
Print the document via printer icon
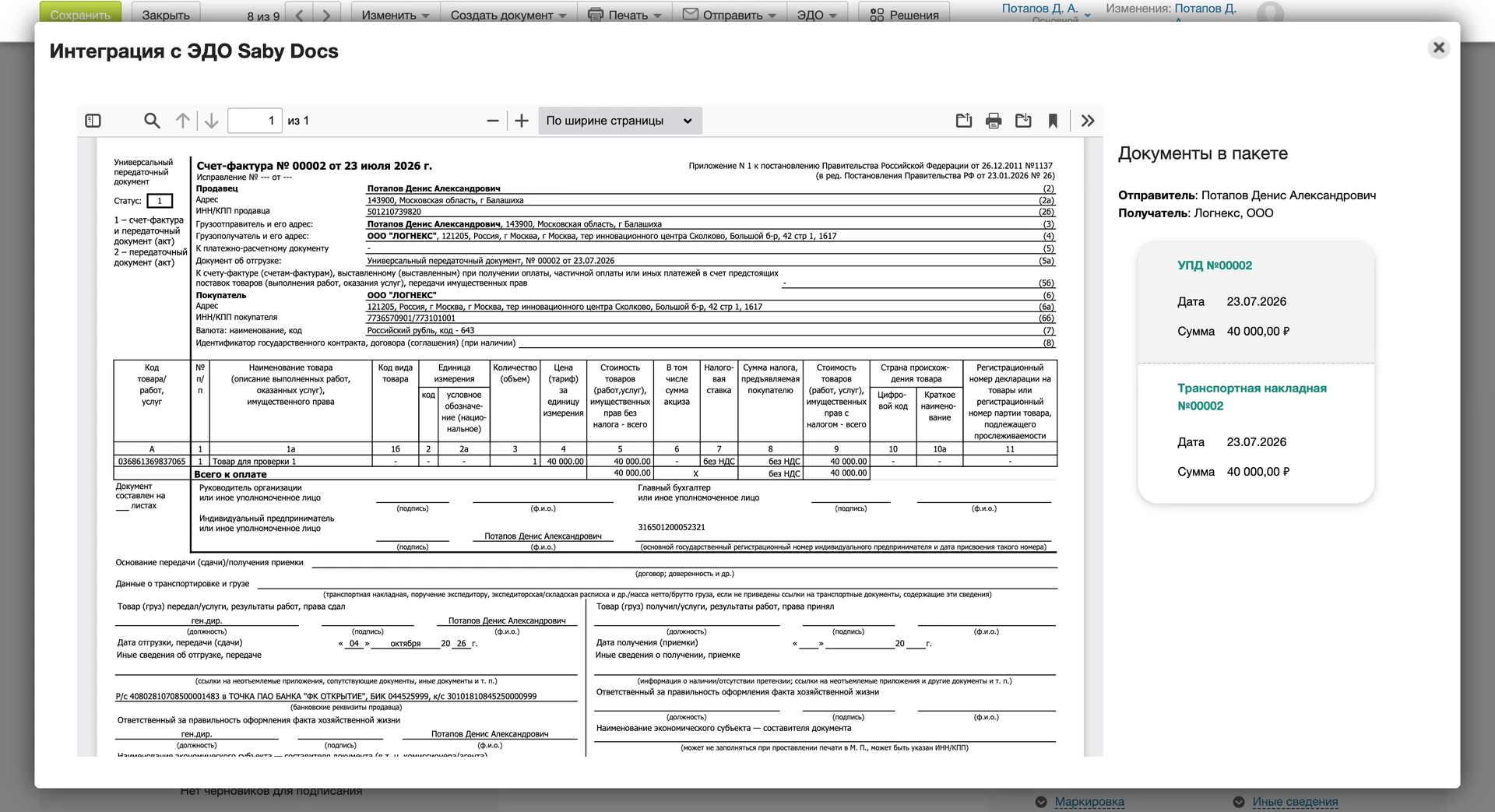[994, 121]
